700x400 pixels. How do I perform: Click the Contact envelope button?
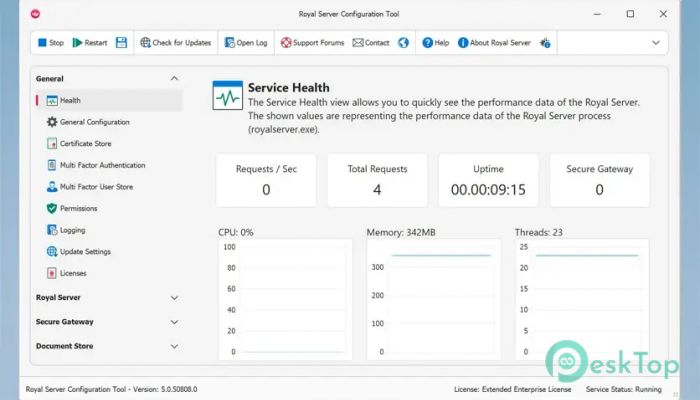coord(371,43)
